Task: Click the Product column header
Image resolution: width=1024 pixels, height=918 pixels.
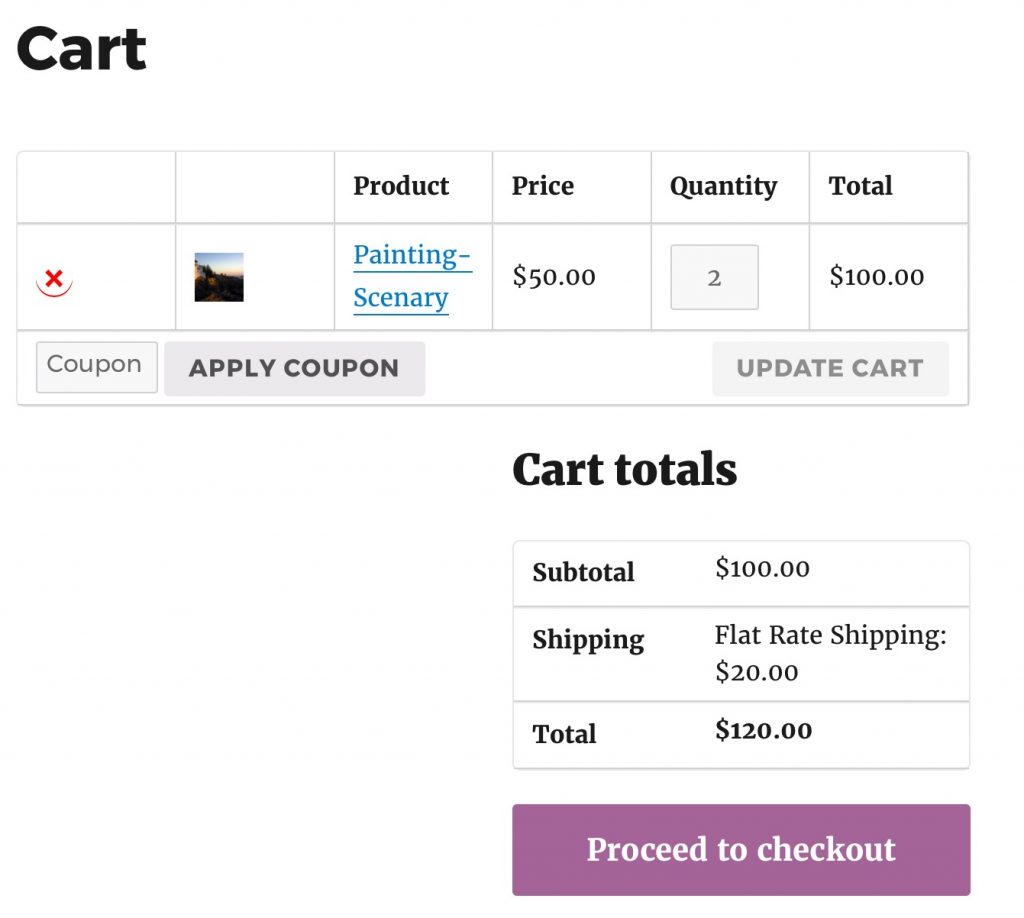Action: (401, 186)
